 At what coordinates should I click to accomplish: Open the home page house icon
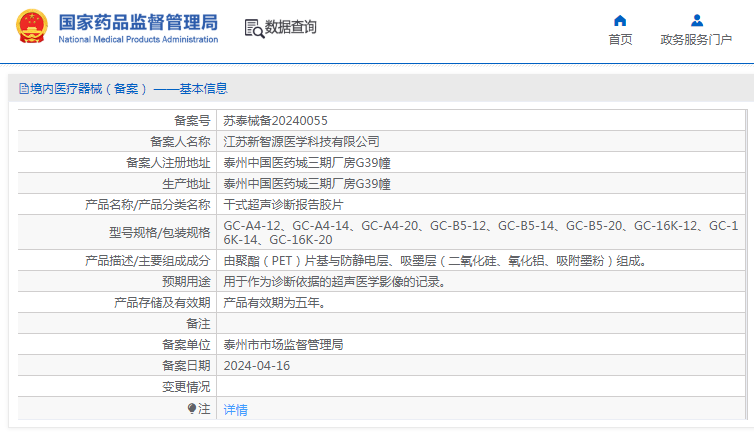[620, 21]
